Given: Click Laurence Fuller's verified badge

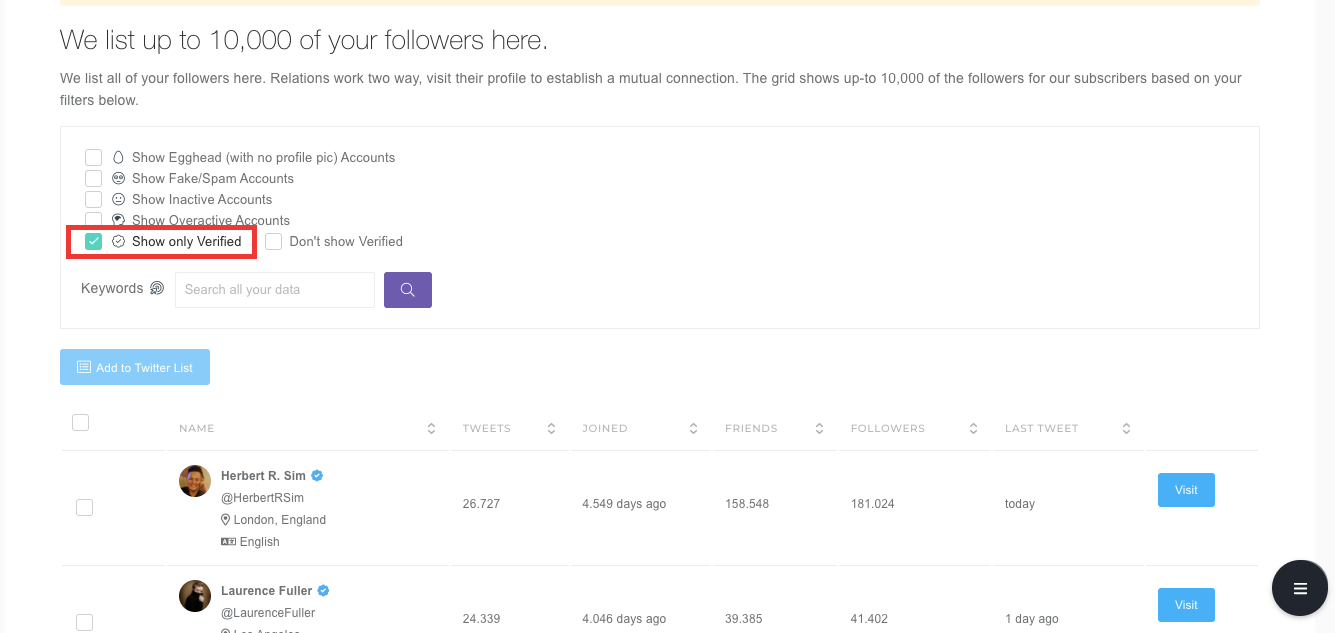Looking at the screenshot, I should click(x=324, y=591).
